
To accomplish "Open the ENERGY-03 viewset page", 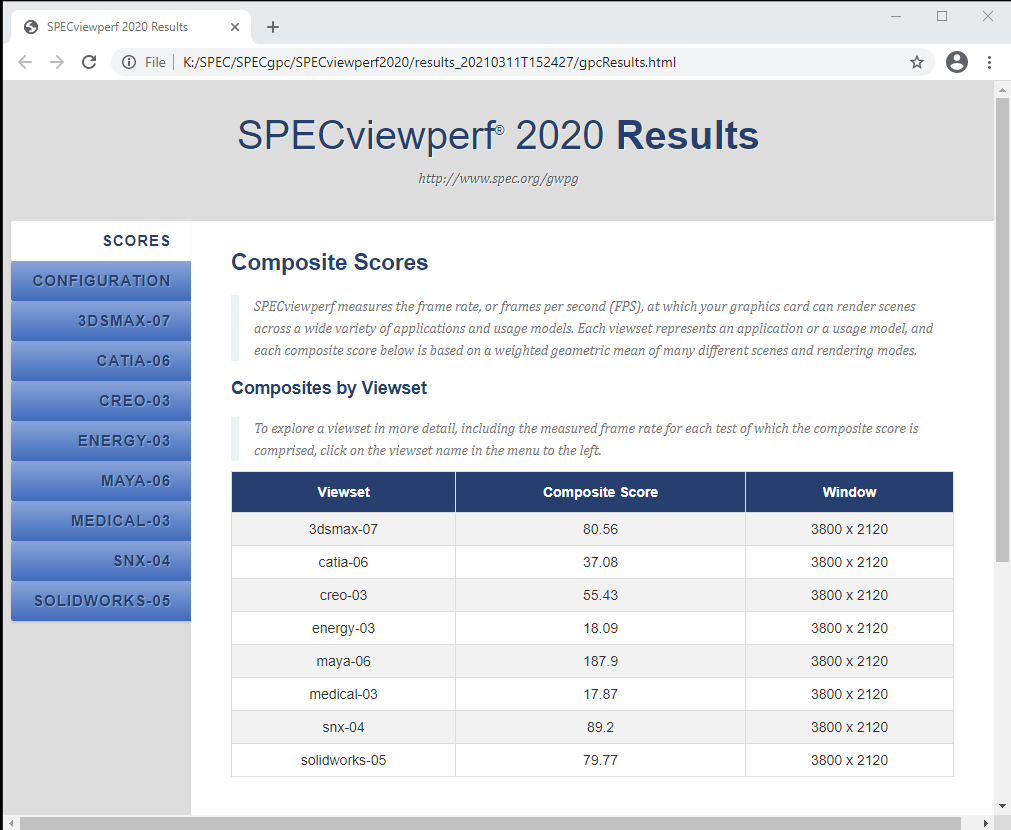I will pyautogui.click(x=101, y=441).
